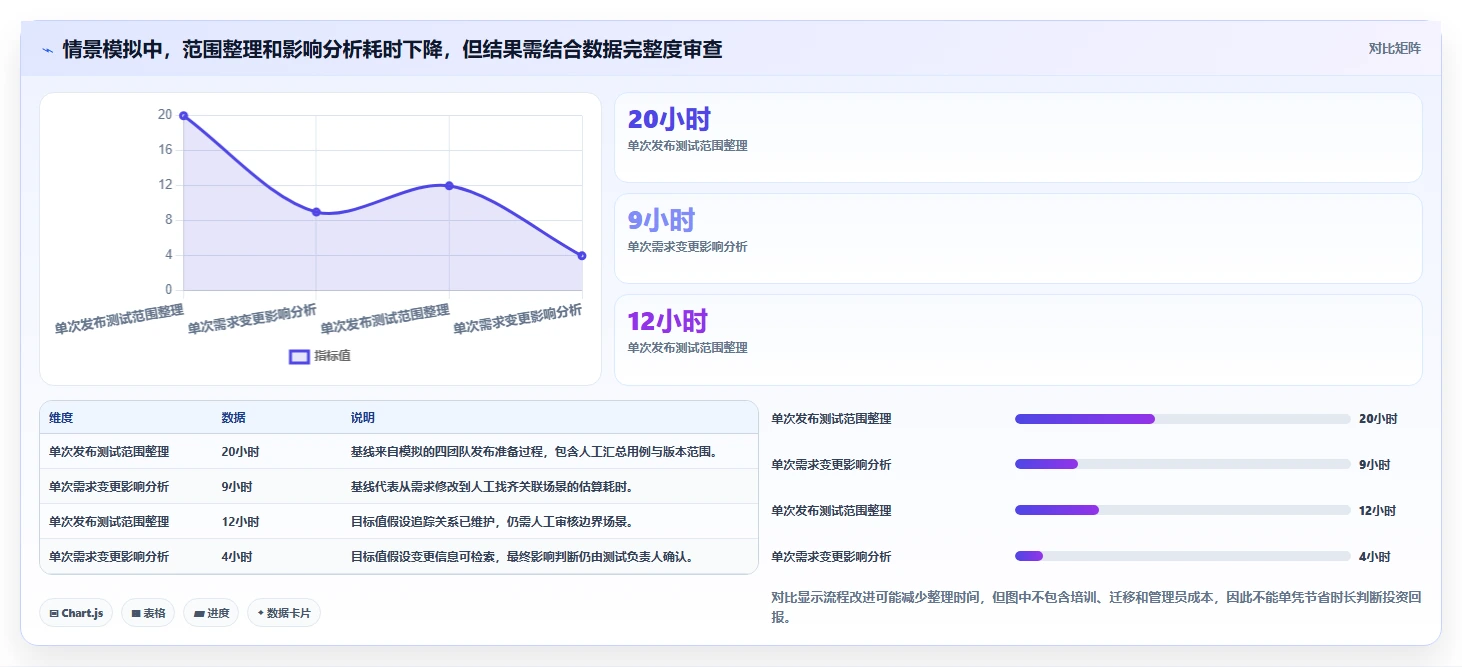Click the progress bar labeled 9小时
This screenshot has width=1462, height=667.
[1182, 464]
